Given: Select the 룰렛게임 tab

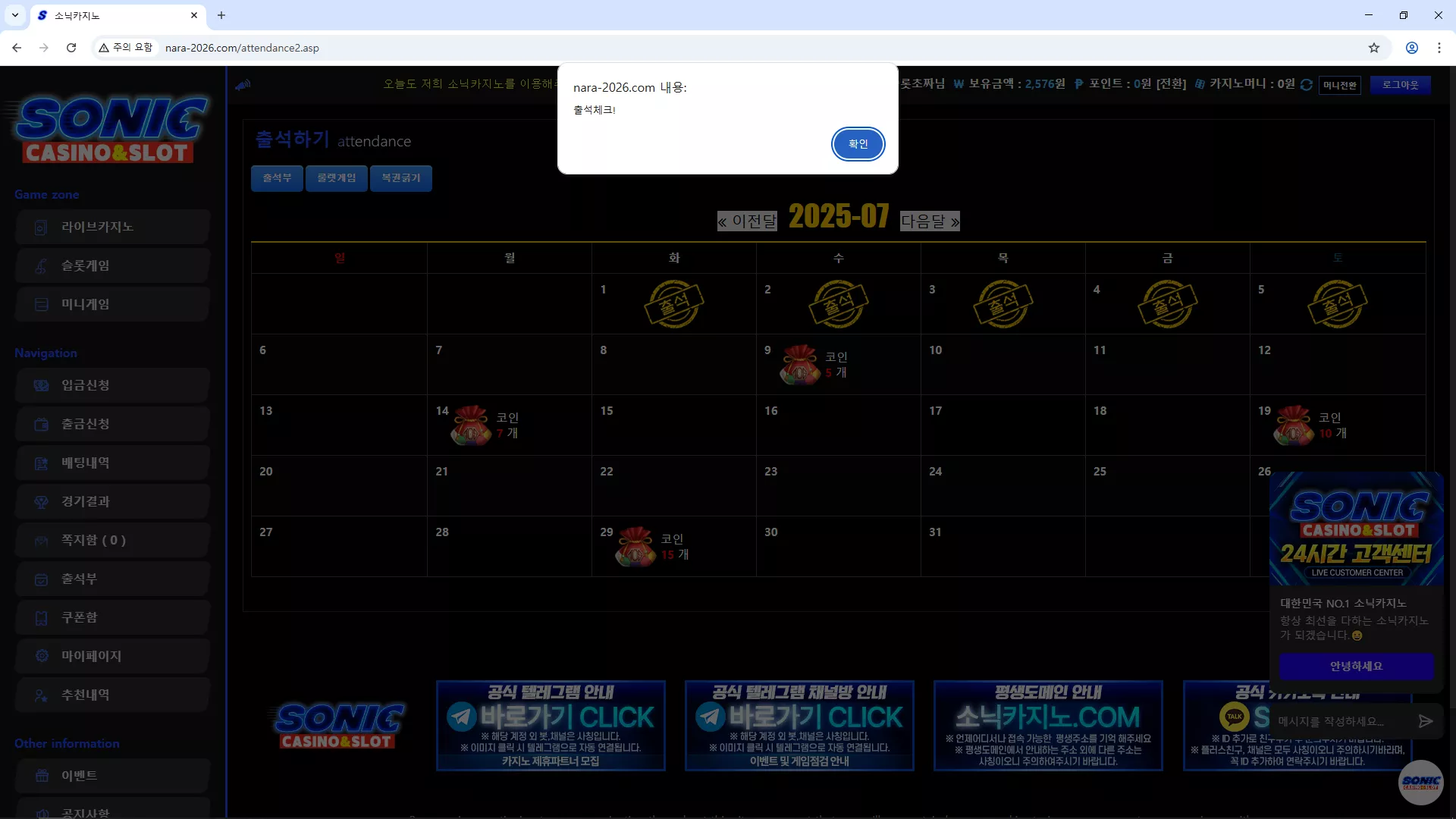Looking at the screenshot, I should pos(337,178).
